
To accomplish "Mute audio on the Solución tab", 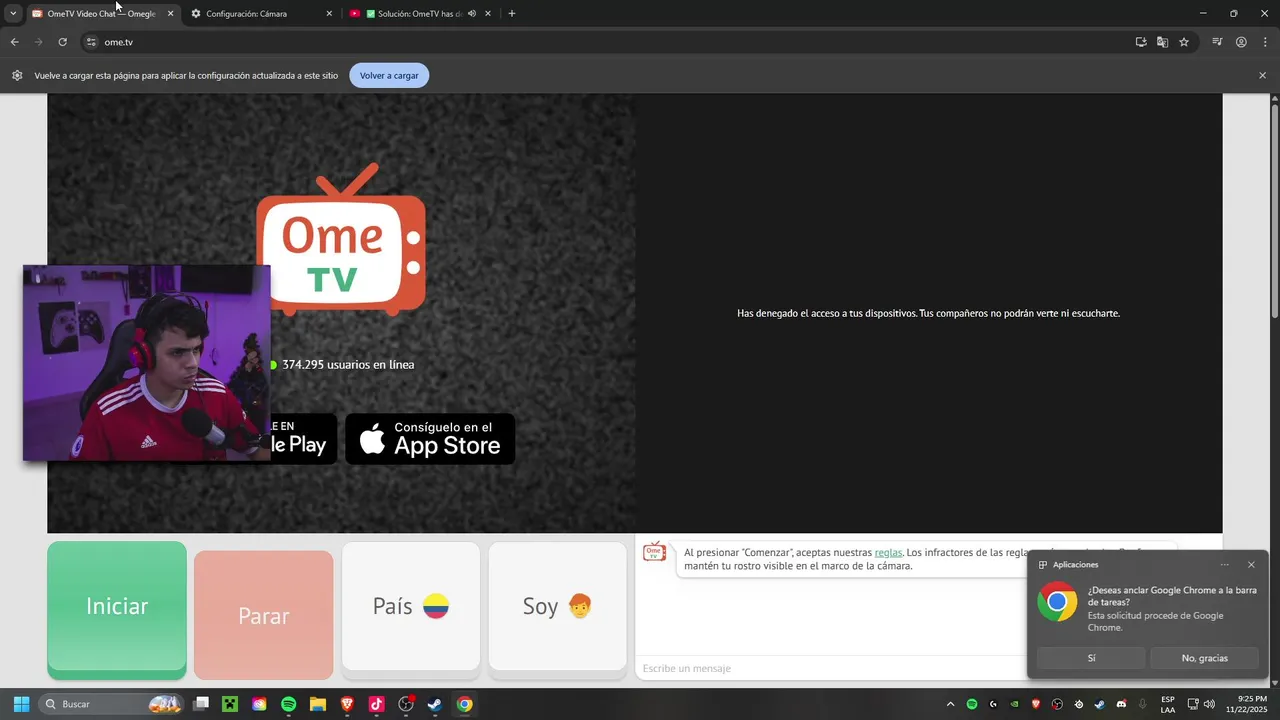I will pyautogui.click(x=471, y=14).
